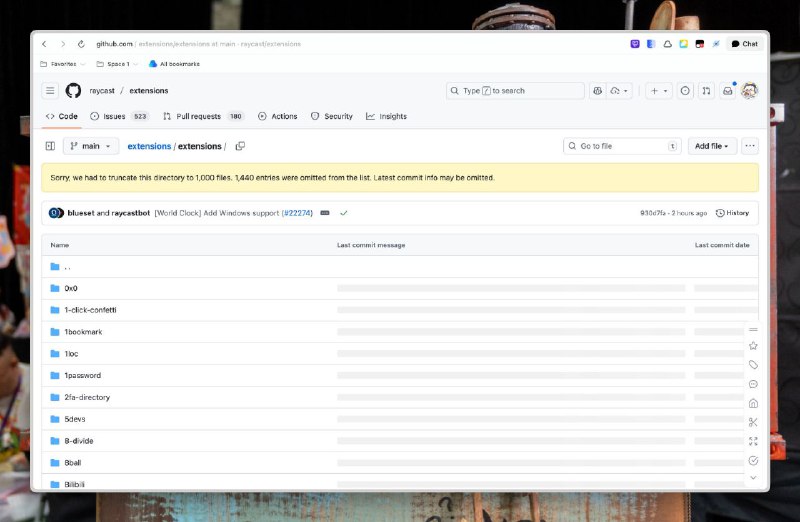The image size is (800, 522).
Task: Open the History link for commits
Action: click(732, 213)
